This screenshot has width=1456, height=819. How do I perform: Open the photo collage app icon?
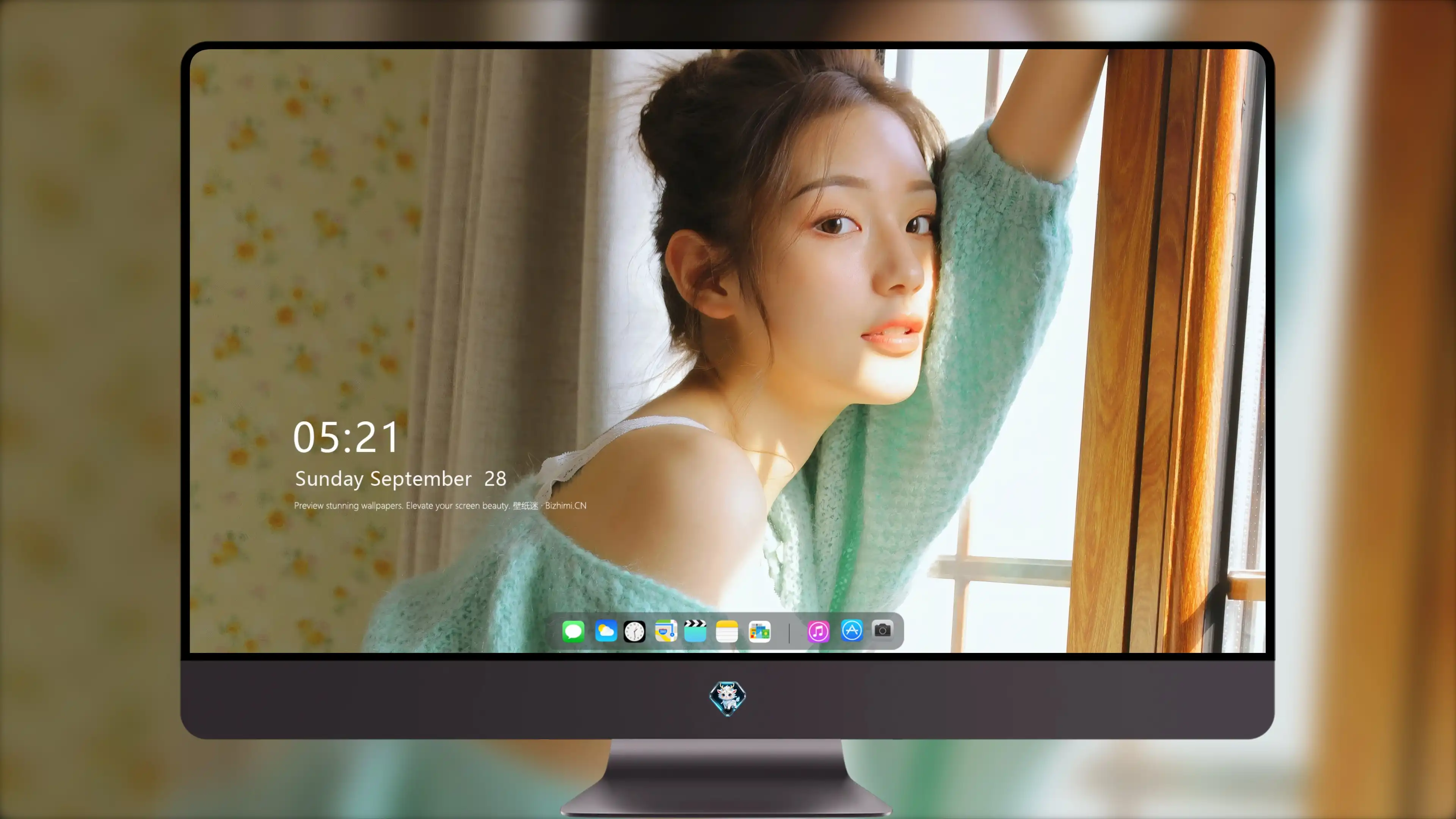click(x=759, y=631)
